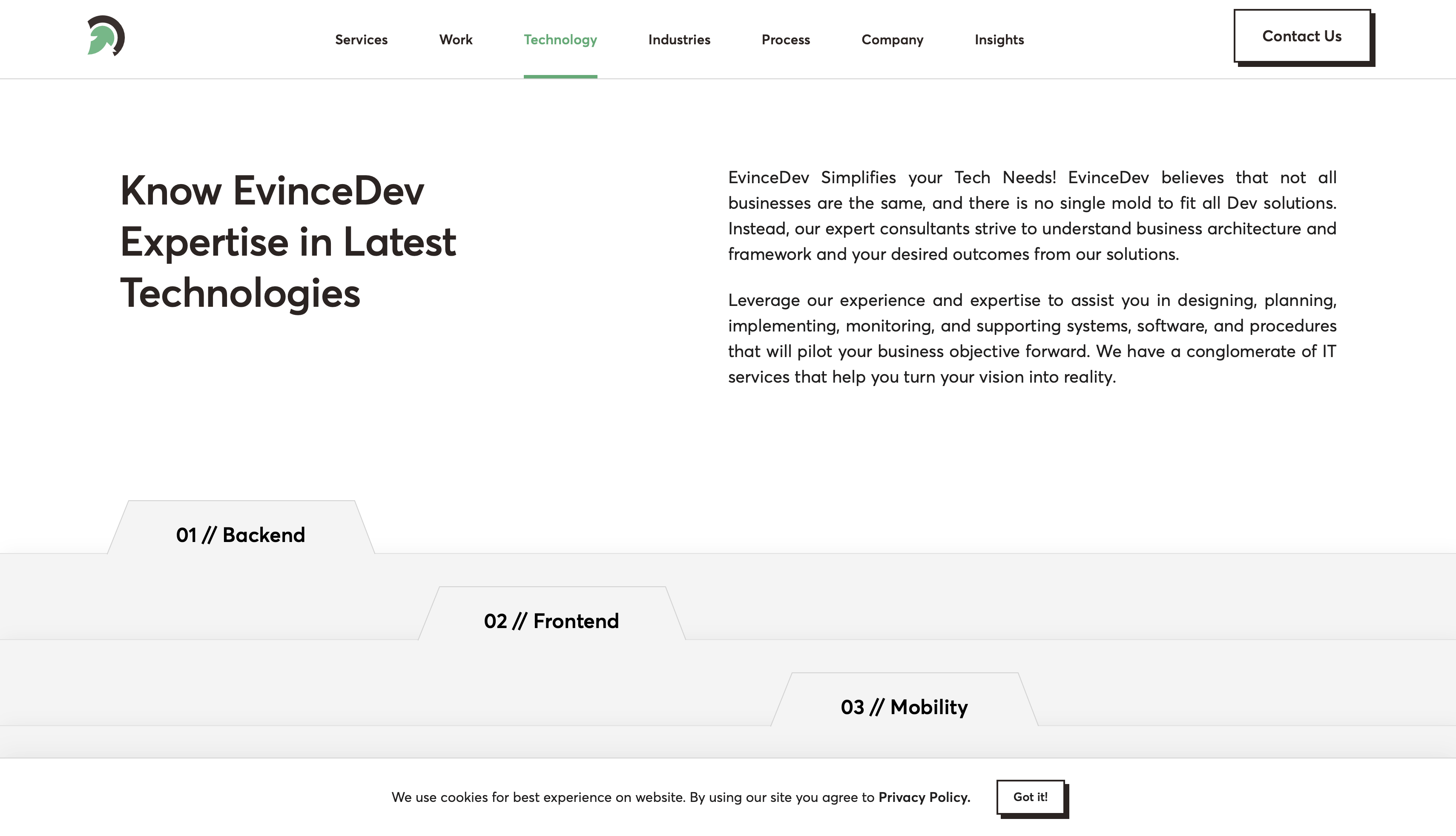Open the Process nav link

pyautogui.click(x=785, y=40)
